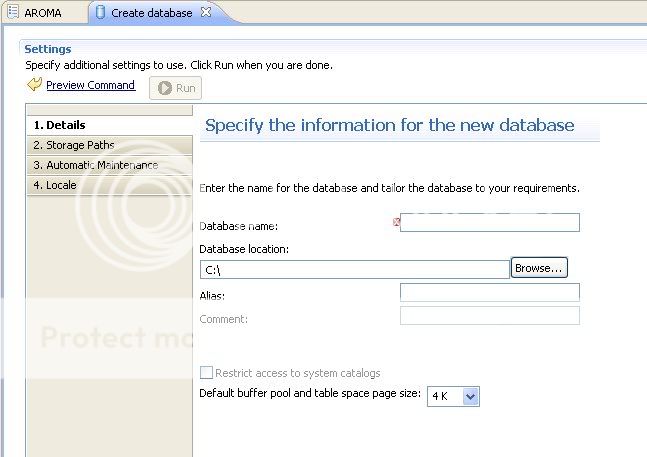Close the Create database tab
647x457 pixels.
[x=205, y=12]
